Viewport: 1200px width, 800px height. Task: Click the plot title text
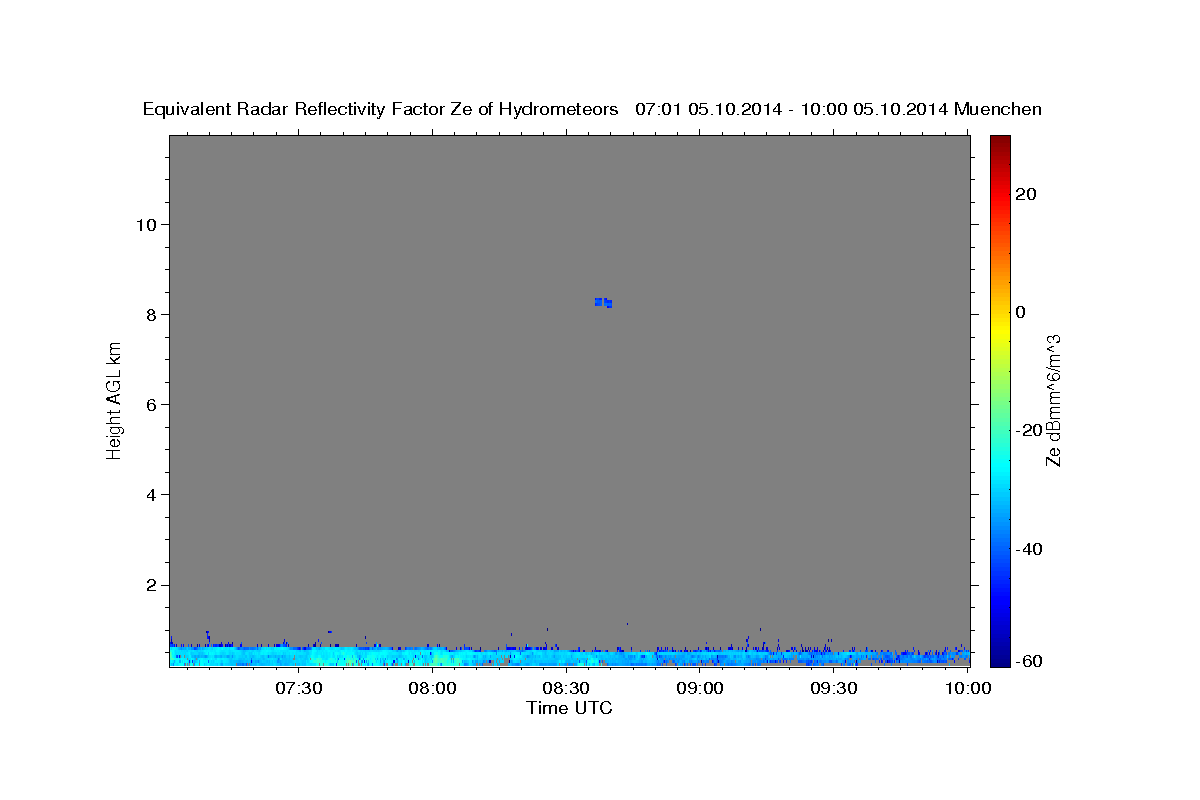(592, 109)
